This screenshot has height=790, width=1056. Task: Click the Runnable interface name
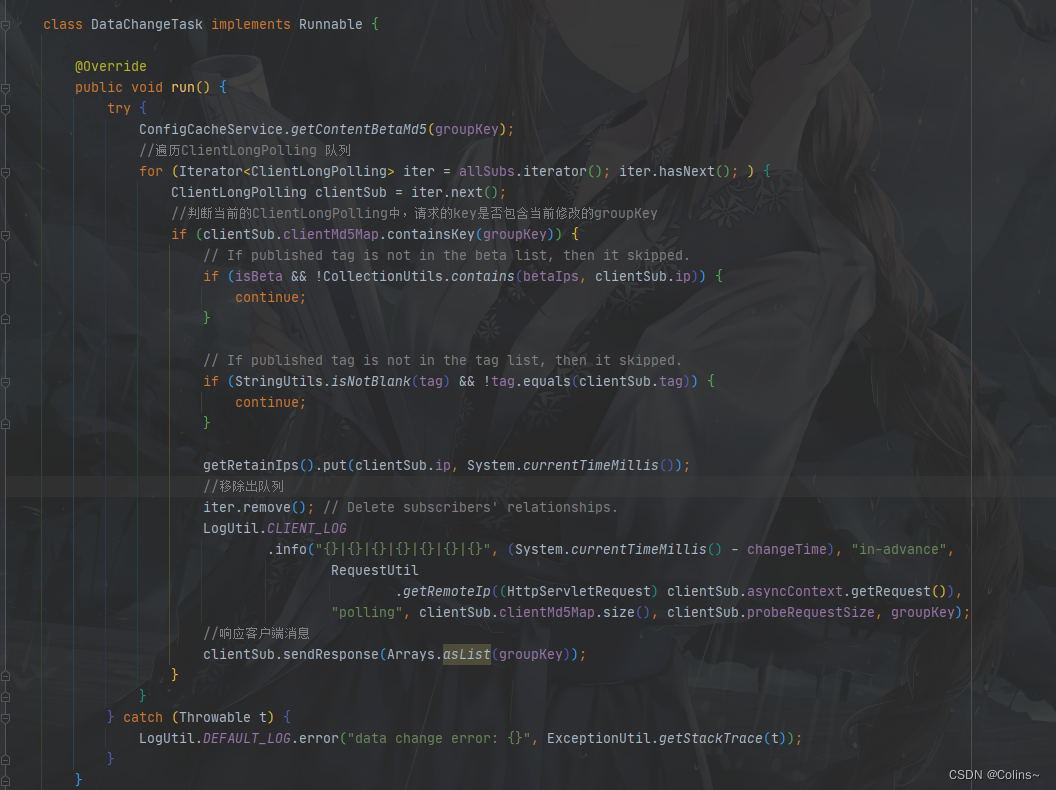coord(330,24)
